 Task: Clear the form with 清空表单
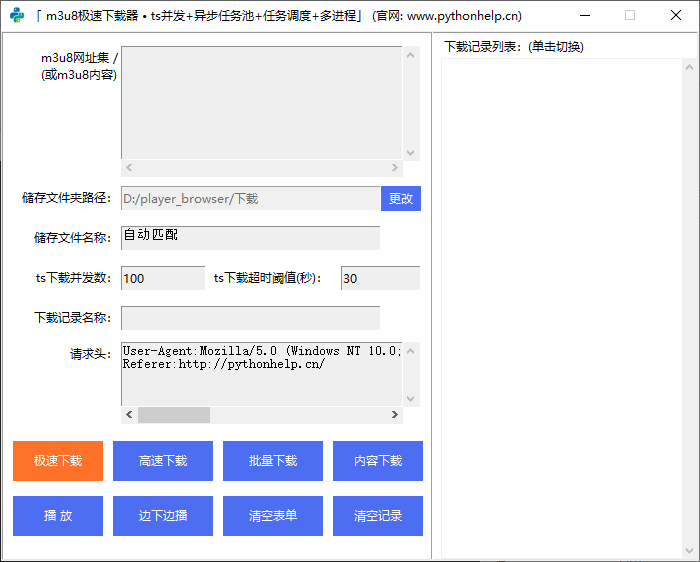[273, 516]
